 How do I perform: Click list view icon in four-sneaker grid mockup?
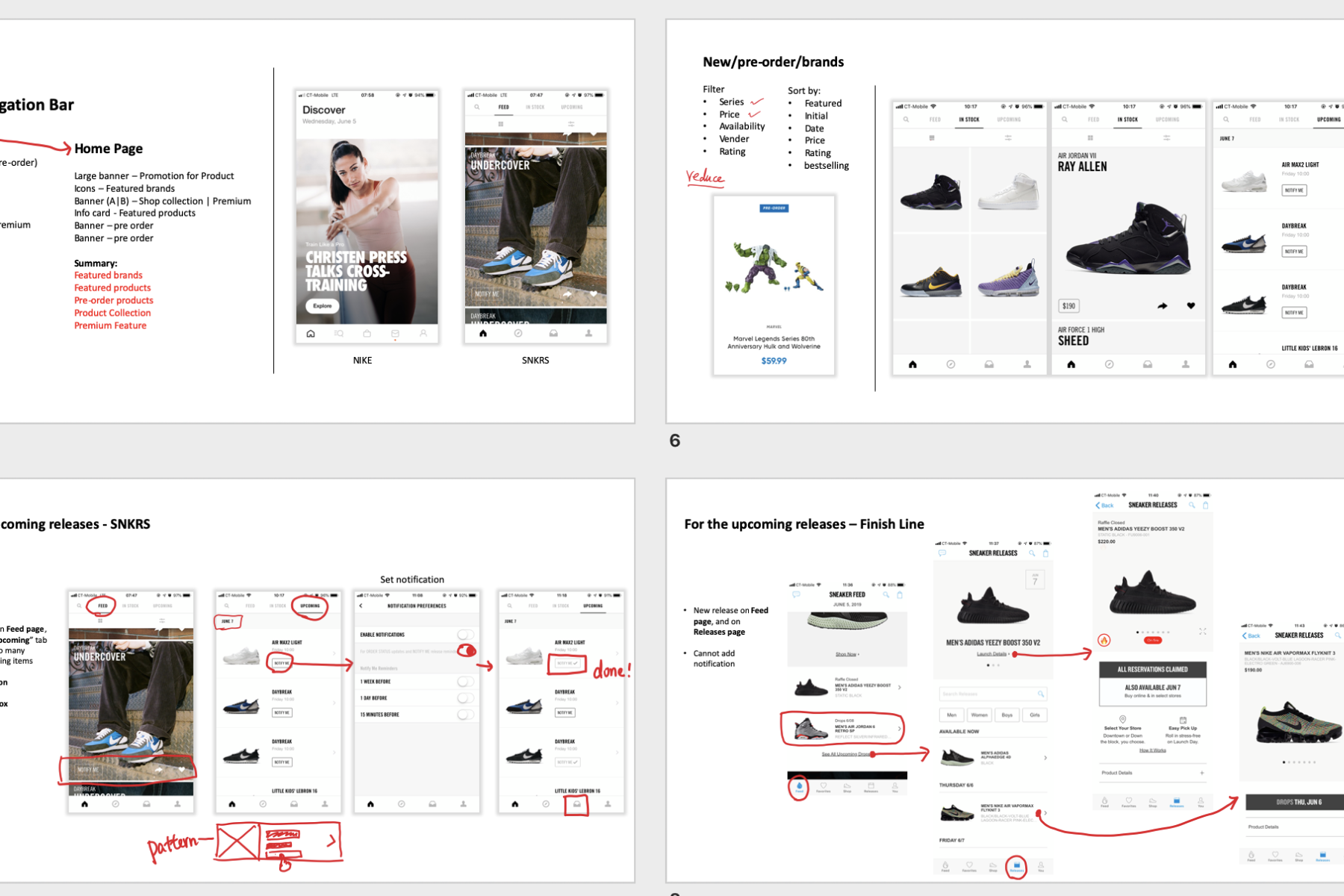932,138
